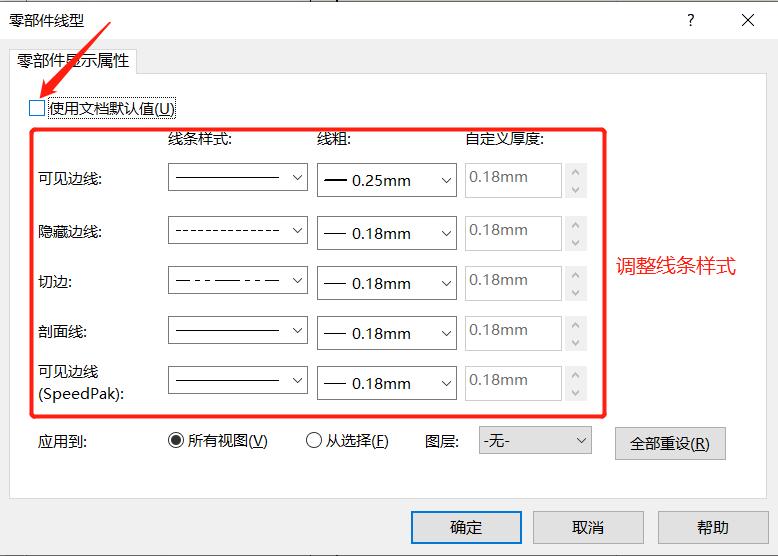Open the 0.25mm line thickness dropdown

pyautogui.click(x=387, y=180)
